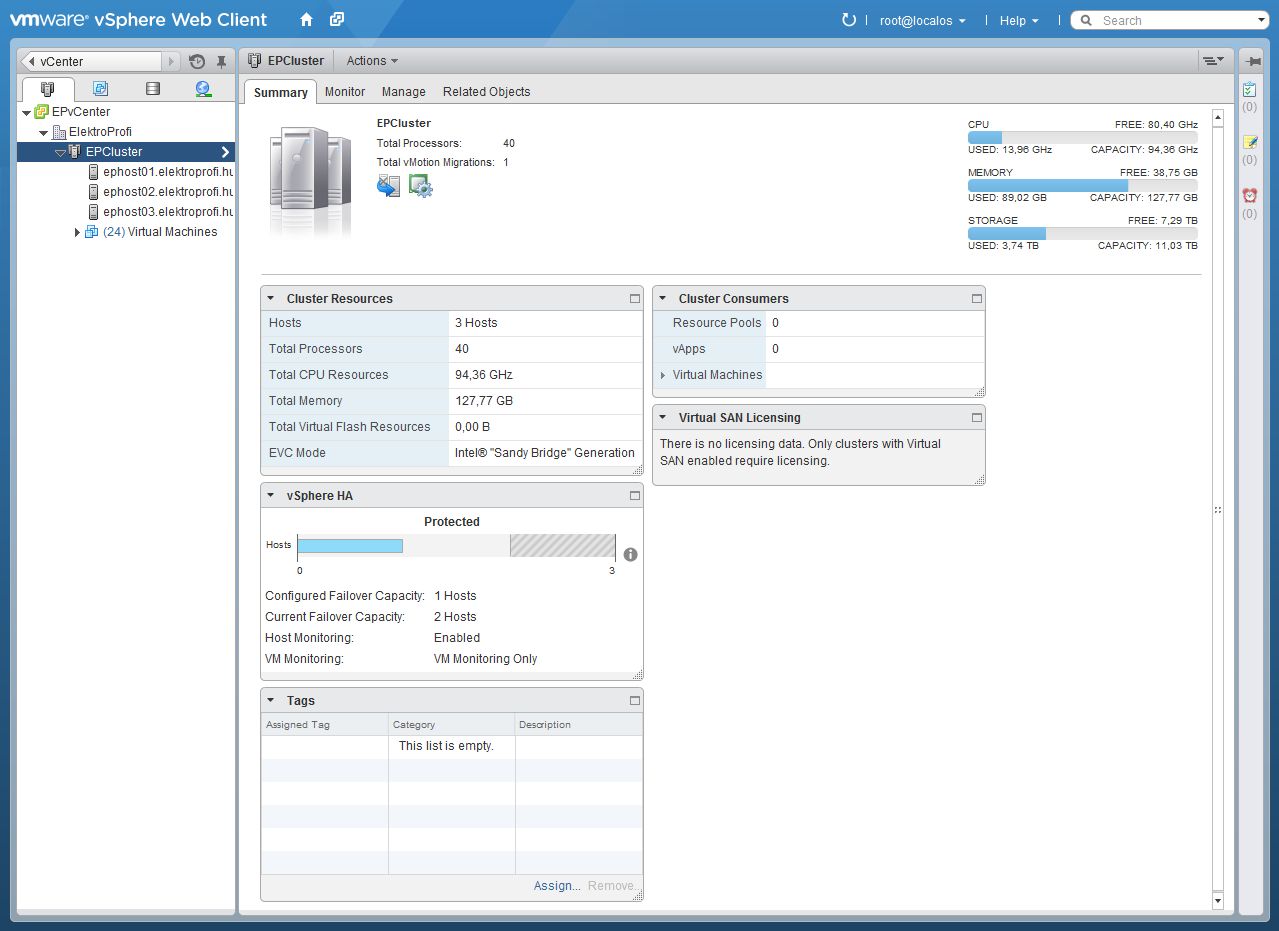
Task: Show the vSphere HA information tooltip icon
Action: point(630,554)
